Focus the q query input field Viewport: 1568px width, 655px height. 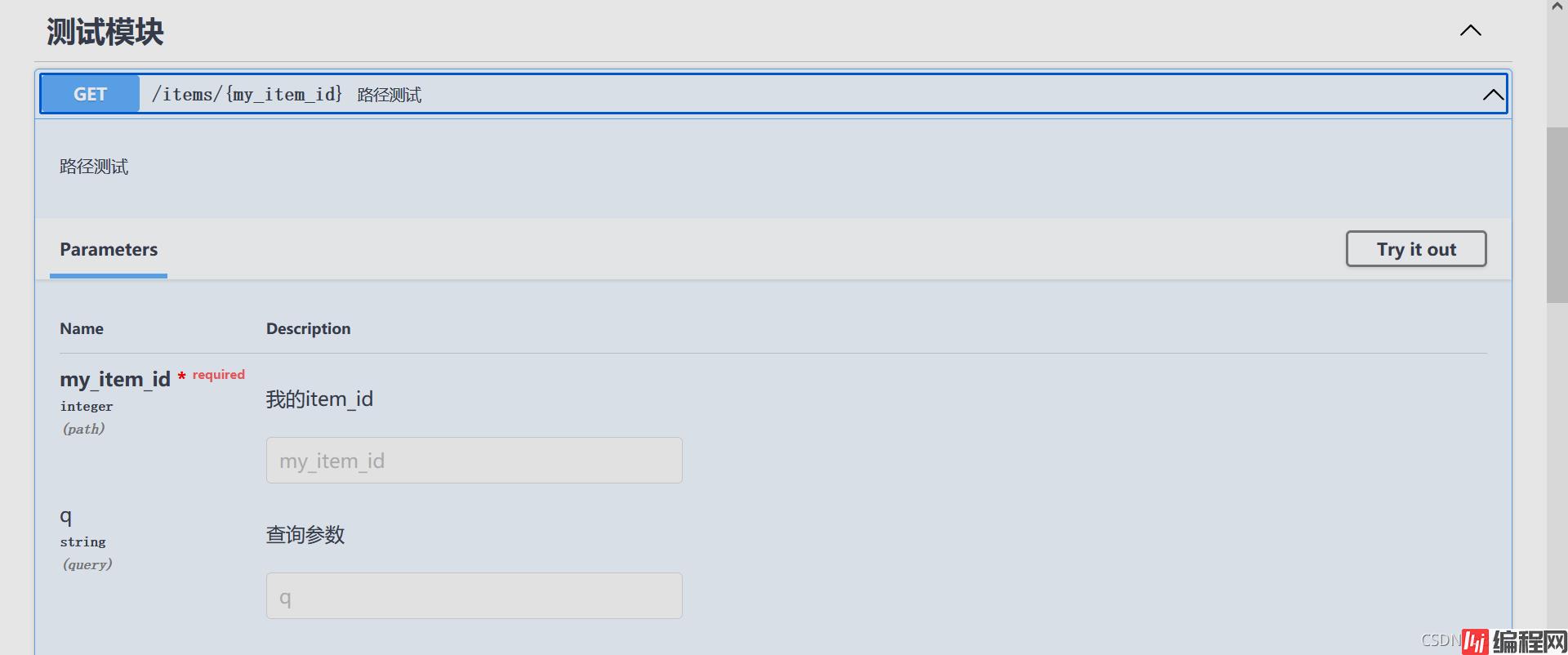click(x=474, y=596)
